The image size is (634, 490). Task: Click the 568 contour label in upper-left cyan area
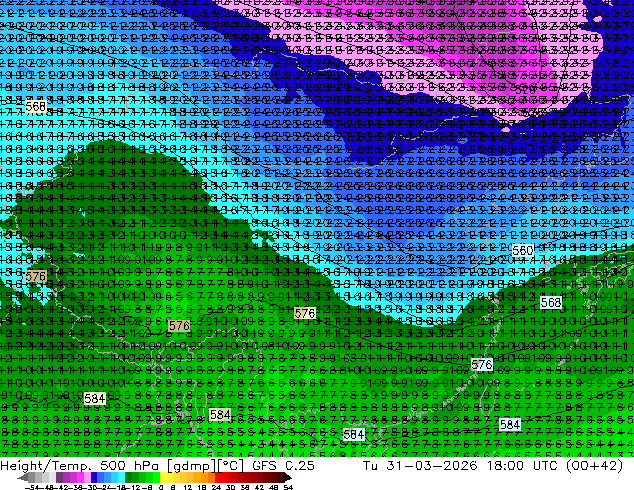[36, 106]
